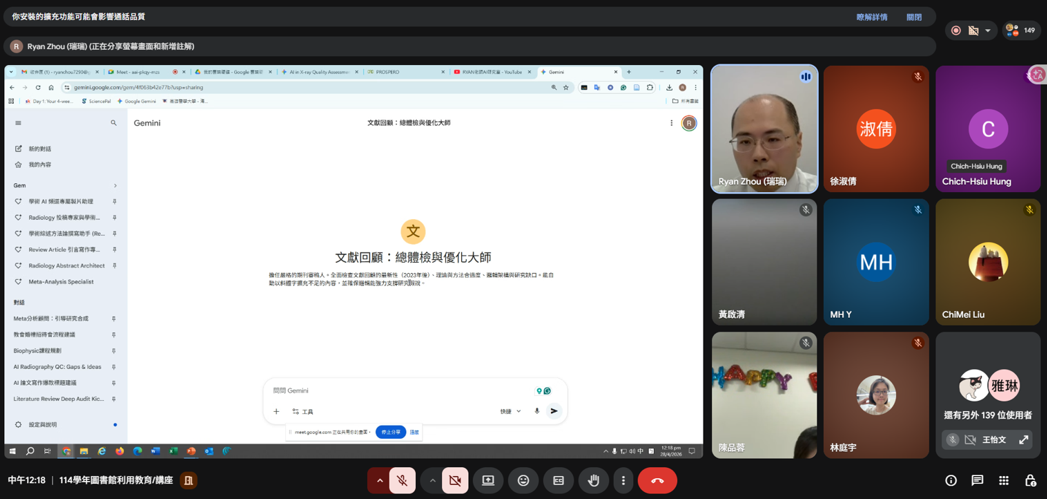The width and height of the screenshot is (1047, 499).
Task: Open 我的內容 in Gemini sidebar
Action: (39, 164)
